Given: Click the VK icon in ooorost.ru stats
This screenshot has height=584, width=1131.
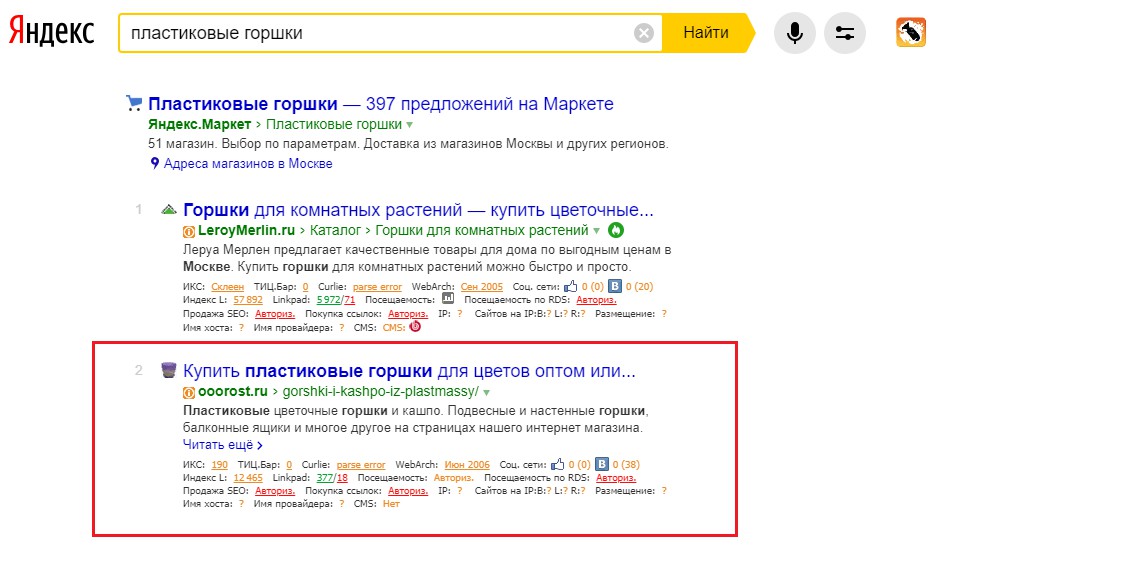Looking at the screenshot, I should tap(602, 464).
